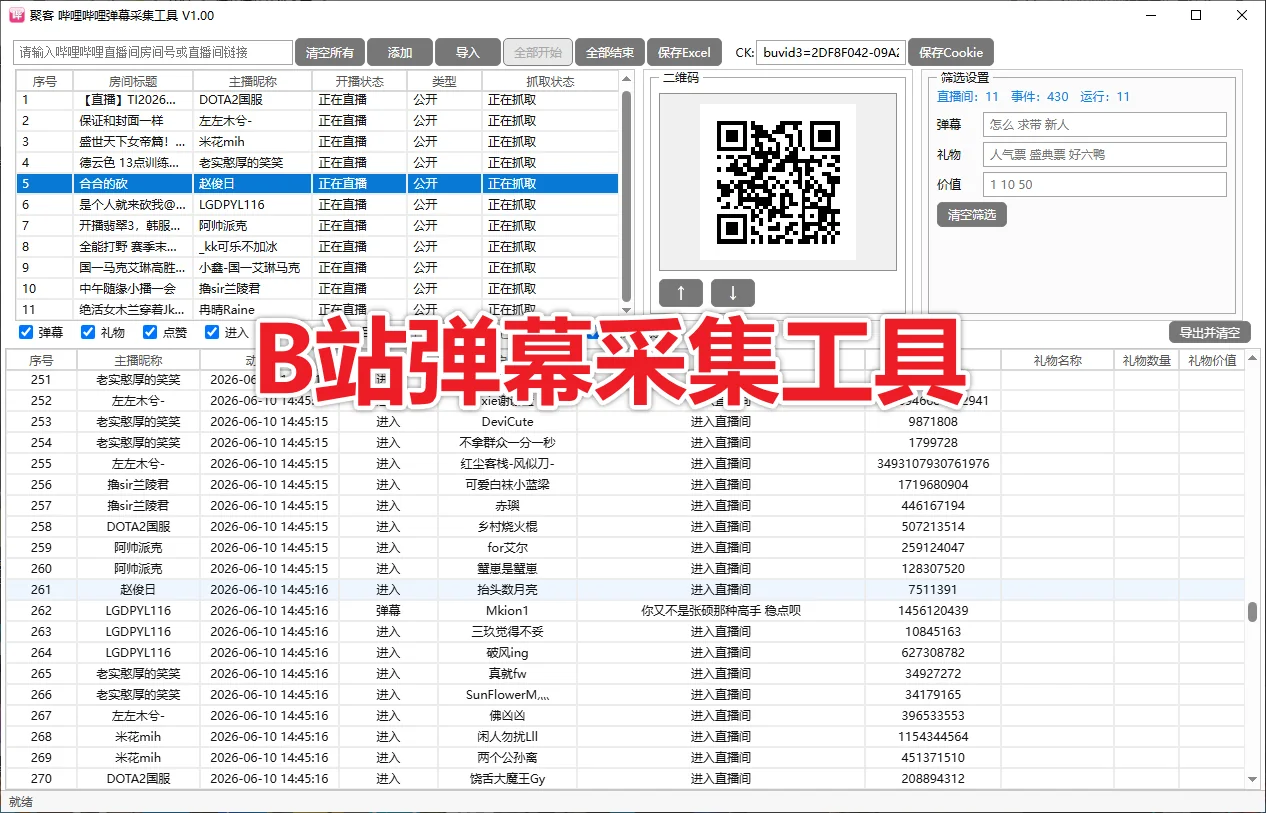
Task: Click the 全部开始 button
Action: point(538,53)
